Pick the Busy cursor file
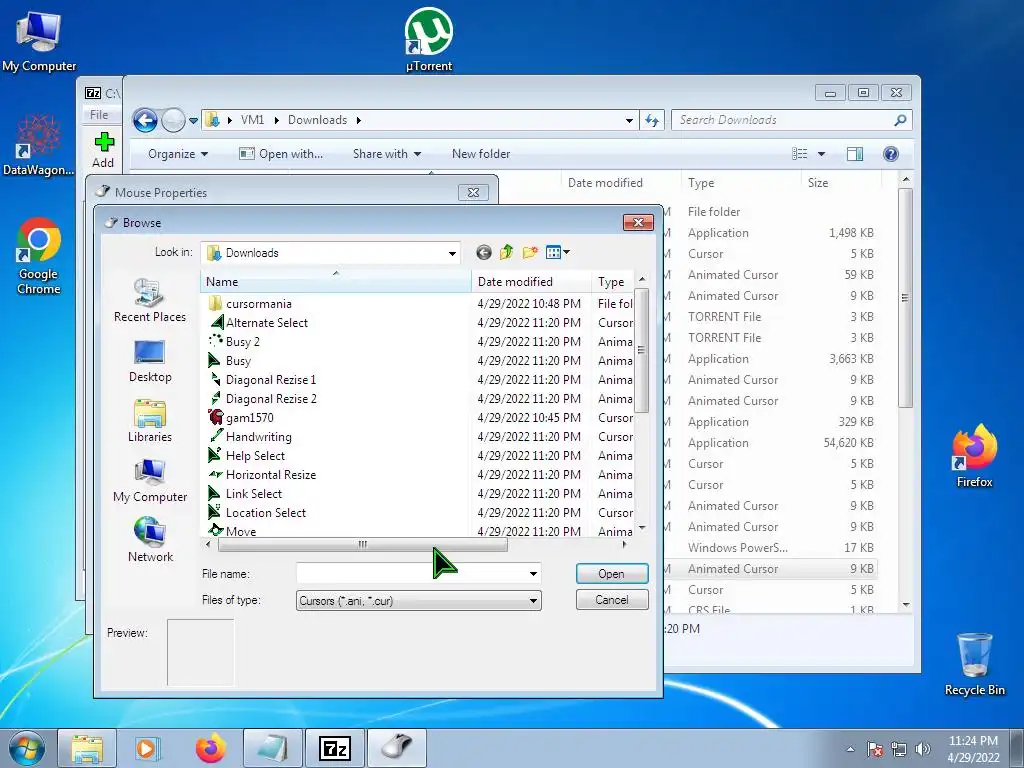Viewport: 1024px width, 768px height. point(238,360)
